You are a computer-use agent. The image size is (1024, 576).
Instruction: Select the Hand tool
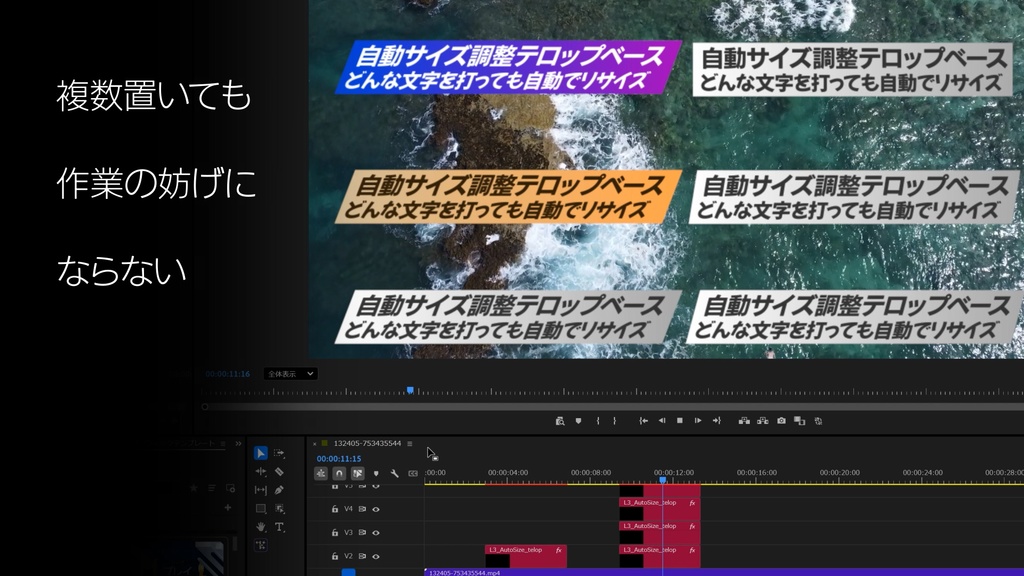pos(259,527)
